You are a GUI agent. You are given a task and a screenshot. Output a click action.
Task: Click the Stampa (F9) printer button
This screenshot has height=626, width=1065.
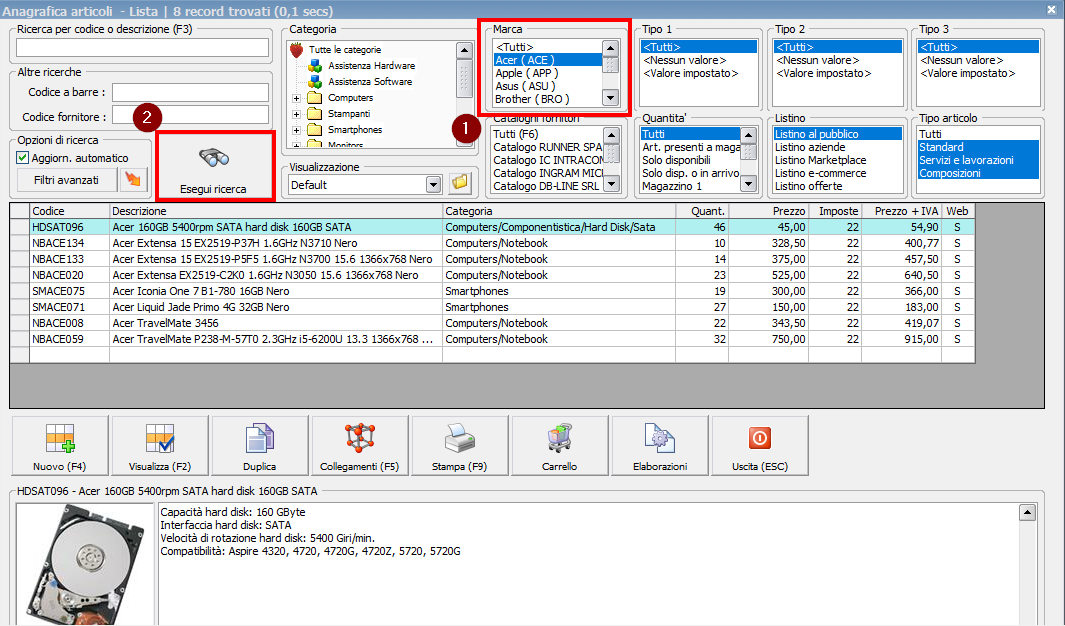point(459,445)
